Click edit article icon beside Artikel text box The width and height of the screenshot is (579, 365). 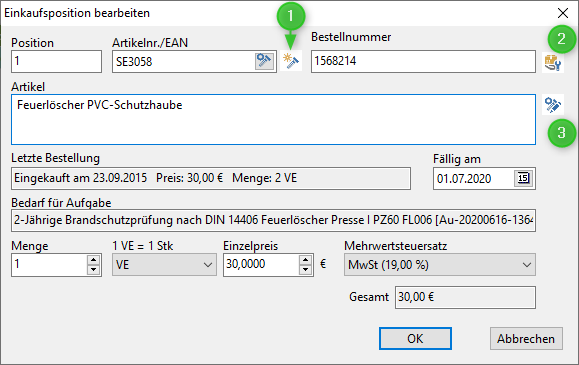pos(553,105)
